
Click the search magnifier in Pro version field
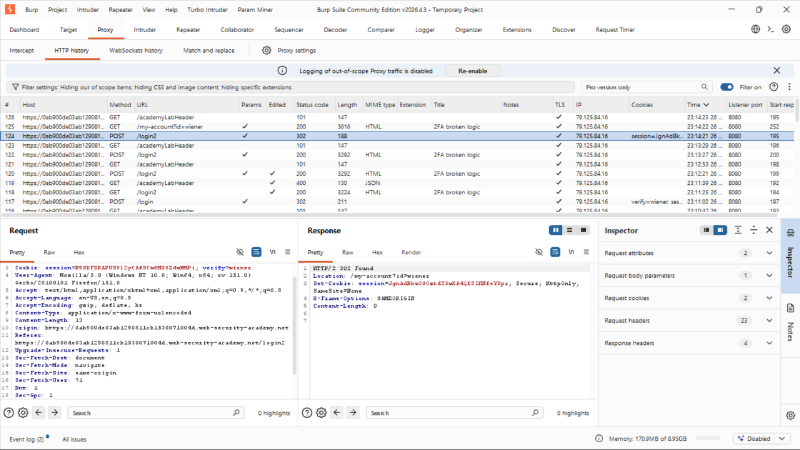click(x=705, y=87)
